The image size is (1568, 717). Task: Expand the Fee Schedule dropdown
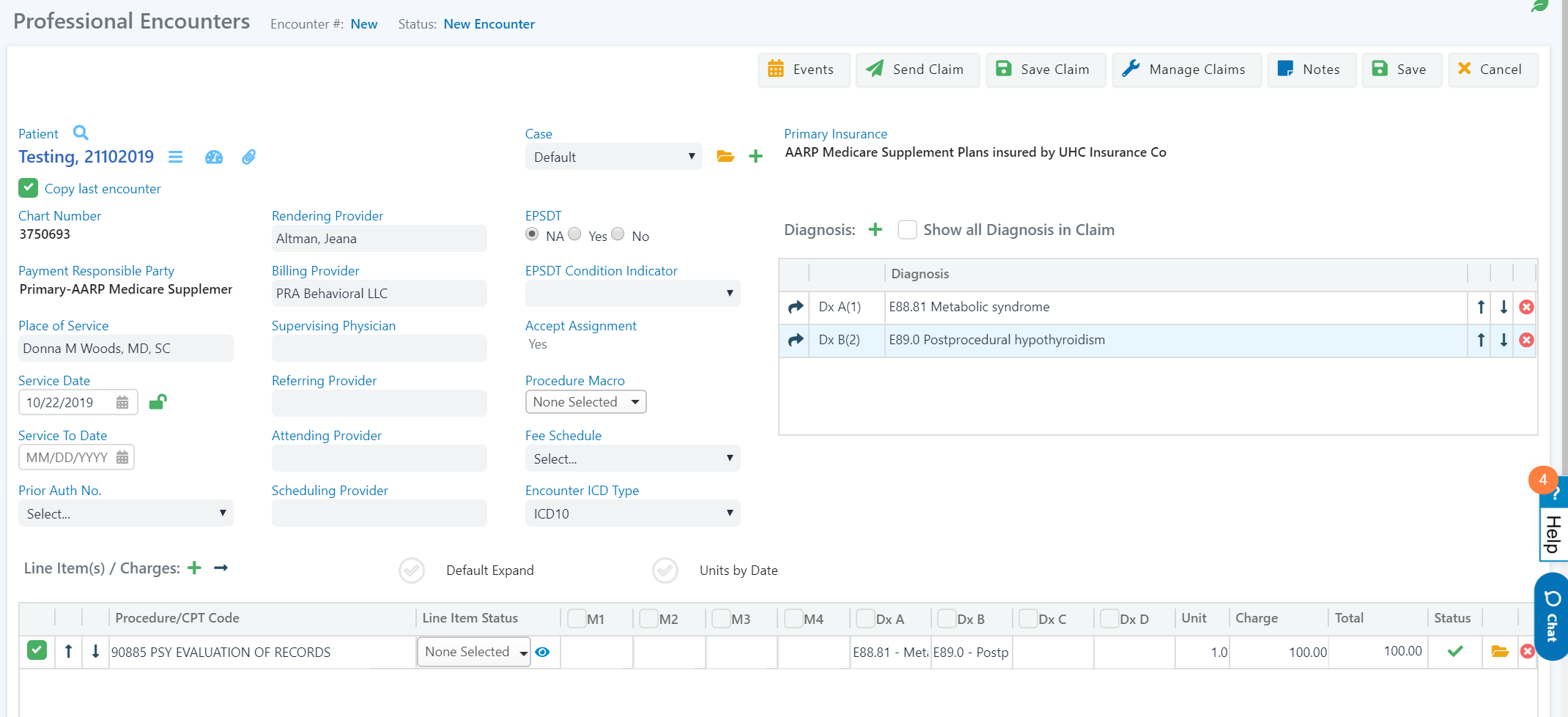pos(632,458)
